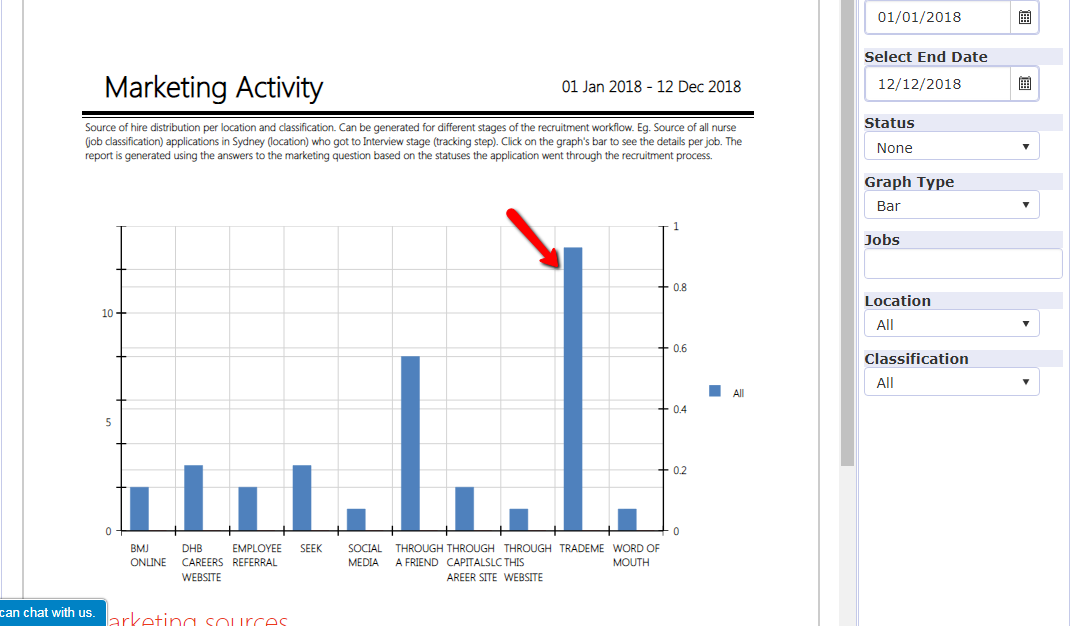The image size is (1073, 626).
Task: Click the Graph Type label
Action: tap(909, 182)
